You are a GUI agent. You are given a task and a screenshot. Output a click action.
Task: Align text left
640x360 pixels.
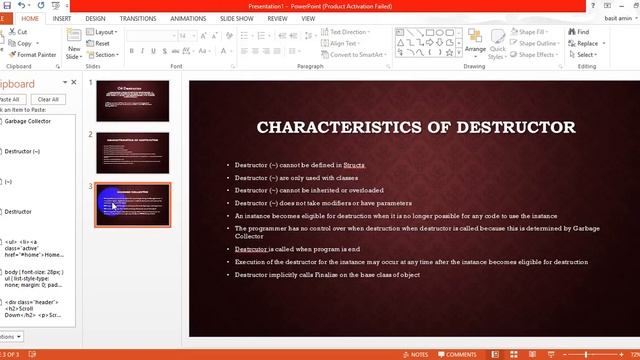[x=244, y=51]
